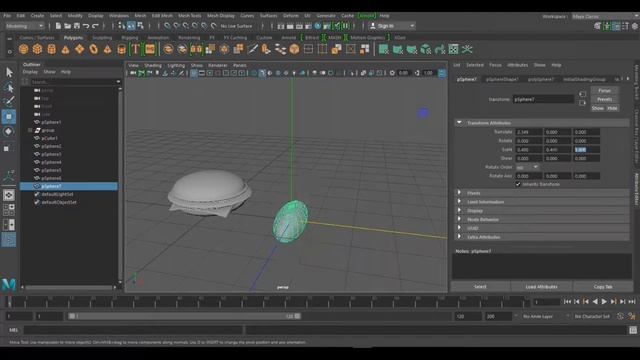Image resolution: width=640 pixels, height=360 pixels.
Task: Click the first teal sculpt shelf icon
Action: [383, 49]
